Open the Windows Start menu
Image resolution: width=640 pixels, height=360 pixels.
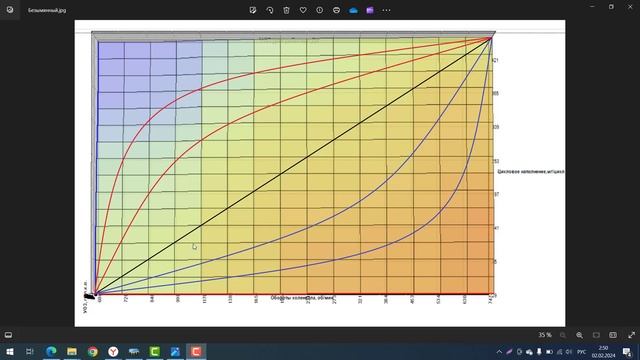point(9,351)
